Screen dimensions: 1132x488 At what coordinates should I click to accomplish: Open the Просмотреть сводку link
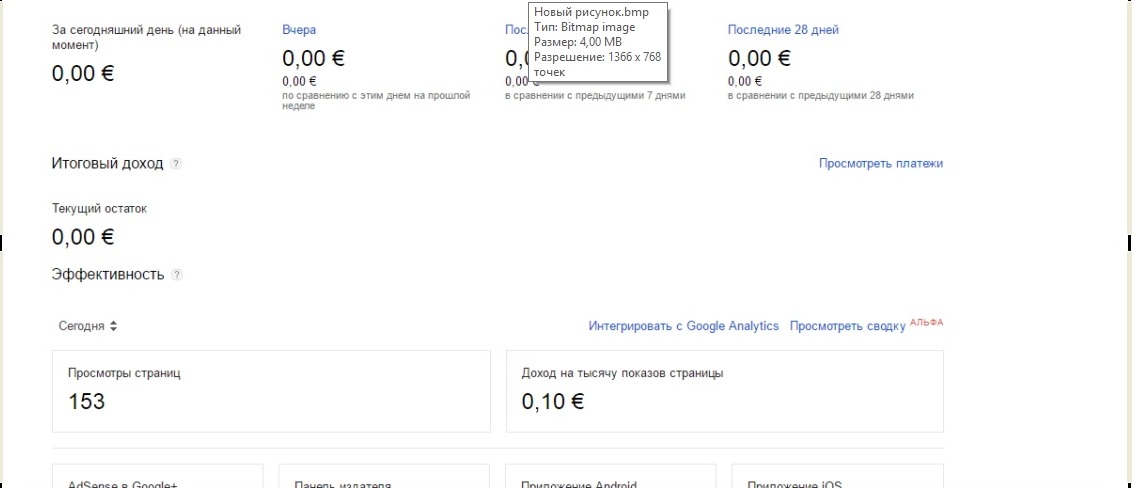tap(847, 326)
